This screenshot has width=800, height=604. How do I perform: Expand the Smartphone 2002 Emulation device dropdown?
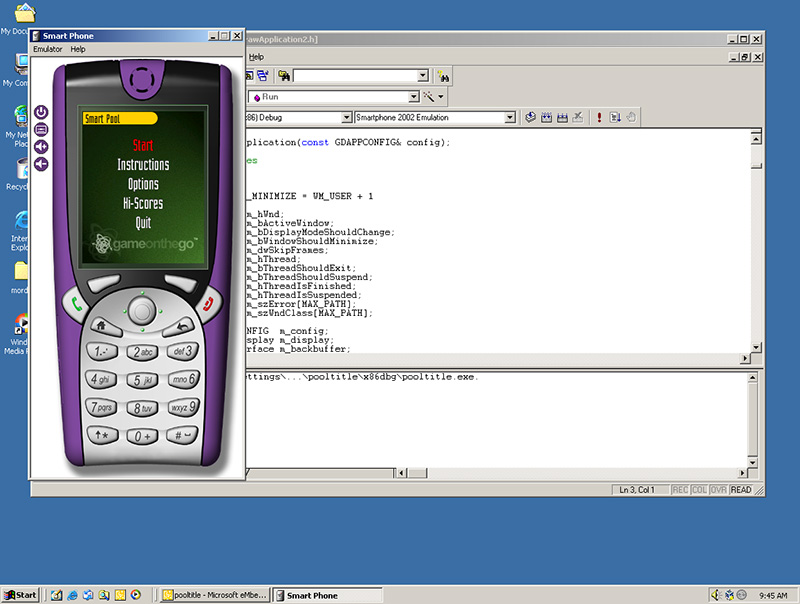pos(510,118)
